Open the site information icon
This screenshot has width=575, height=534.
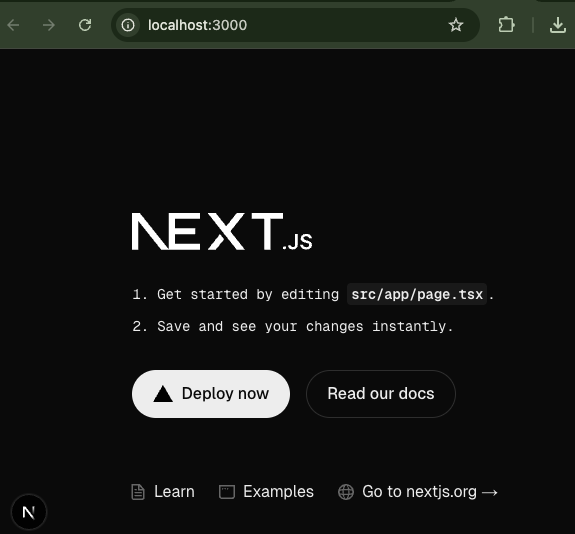128,25
